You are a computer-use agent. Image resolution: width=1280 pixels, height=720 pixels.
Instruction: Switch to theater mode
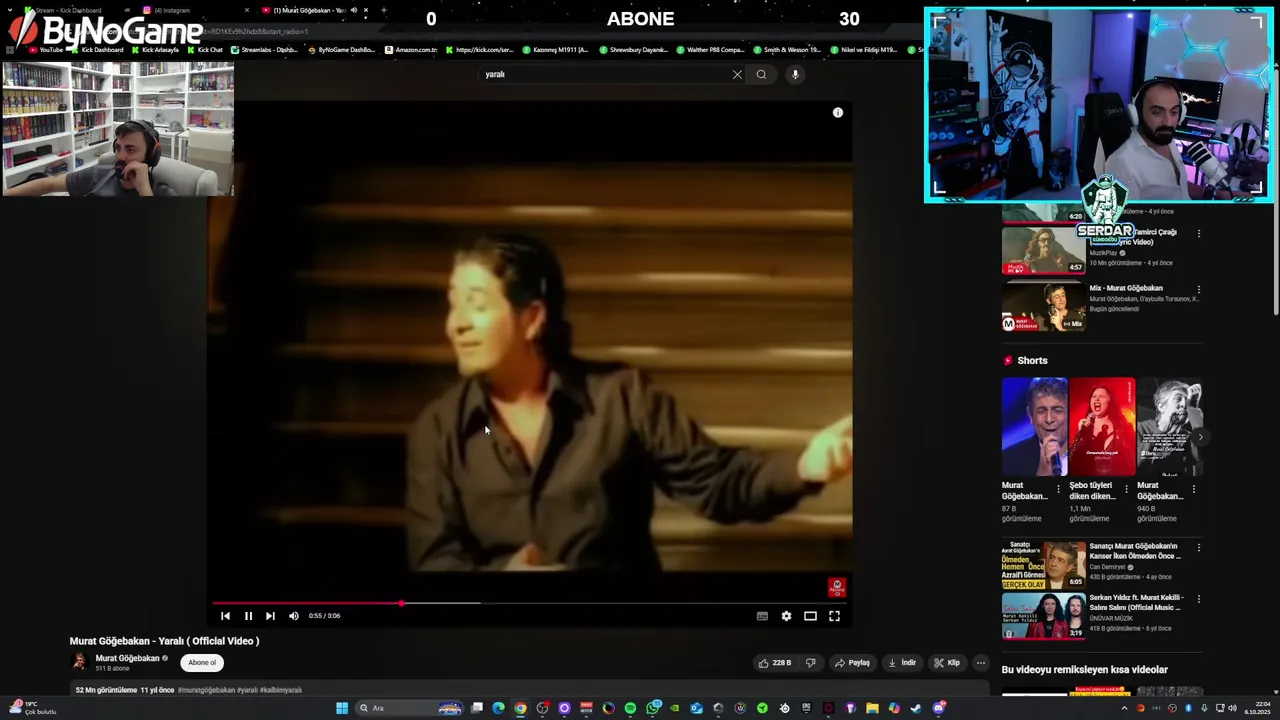tap(810, 616)
